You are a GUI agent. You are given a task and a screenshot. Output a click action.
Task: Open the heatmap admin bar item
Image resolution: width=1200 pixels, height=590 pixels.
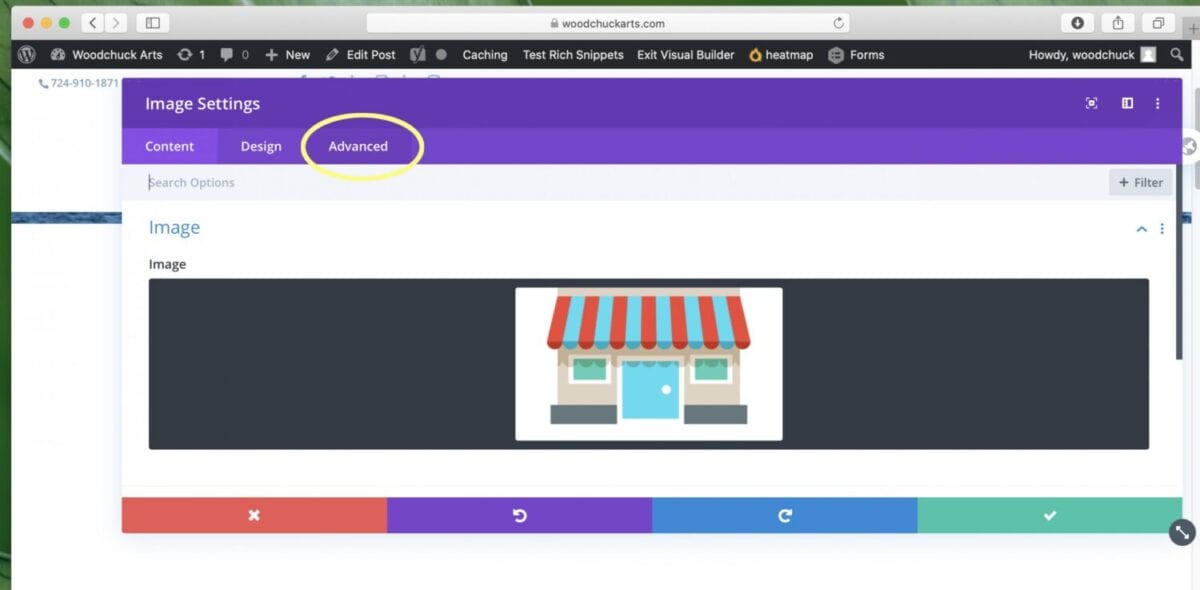[x=781, y=55]
